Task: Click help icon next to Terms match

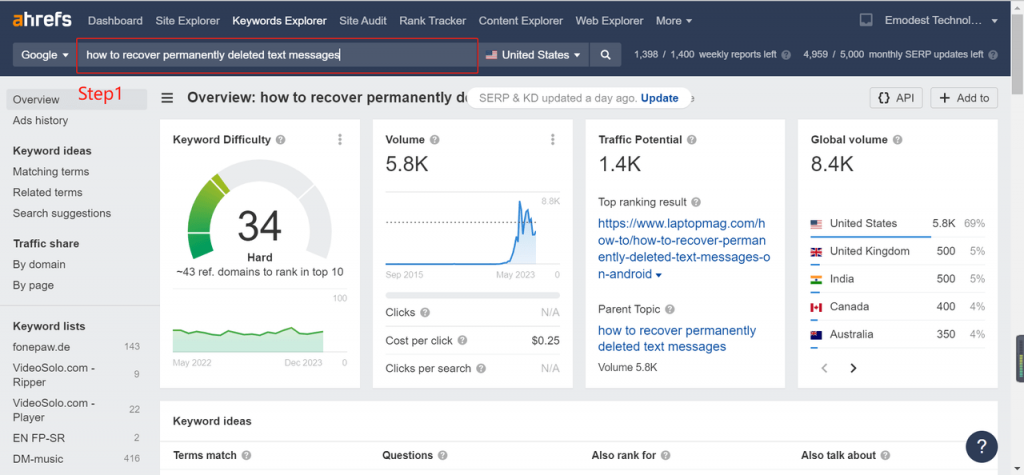Action: pyautogui.click(x=246, y=455)
